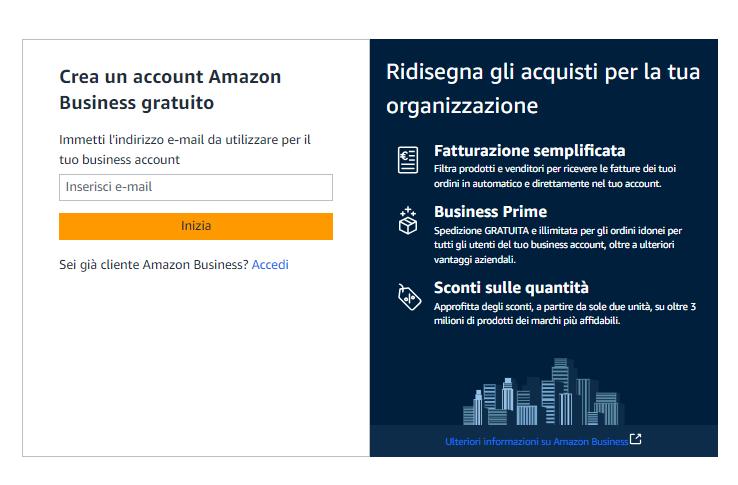738x485 pixels.
Task: Click the quantity discount tag icon
Action: point(409,296)
